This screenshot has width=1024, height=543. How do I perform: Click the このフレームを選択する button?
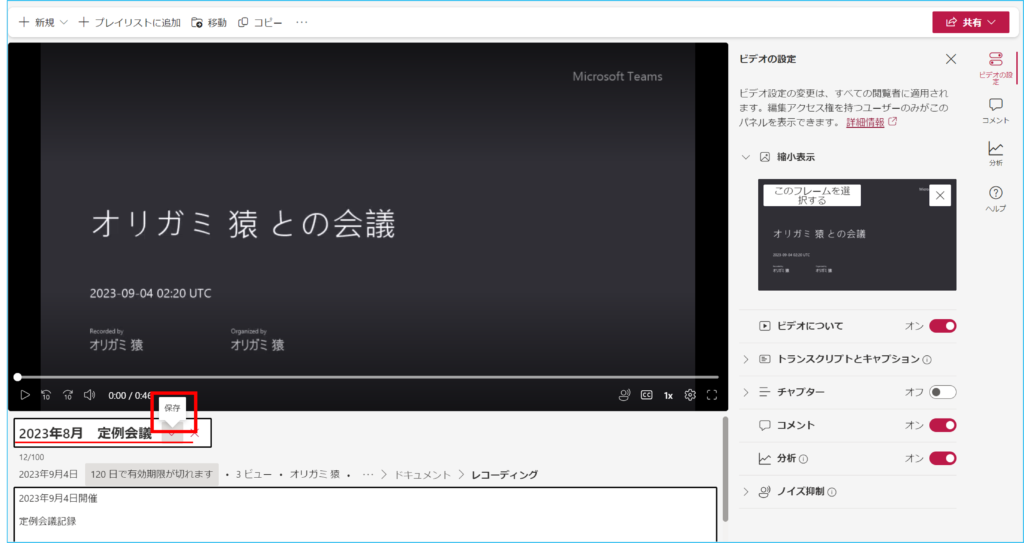(x=812, y=195)
